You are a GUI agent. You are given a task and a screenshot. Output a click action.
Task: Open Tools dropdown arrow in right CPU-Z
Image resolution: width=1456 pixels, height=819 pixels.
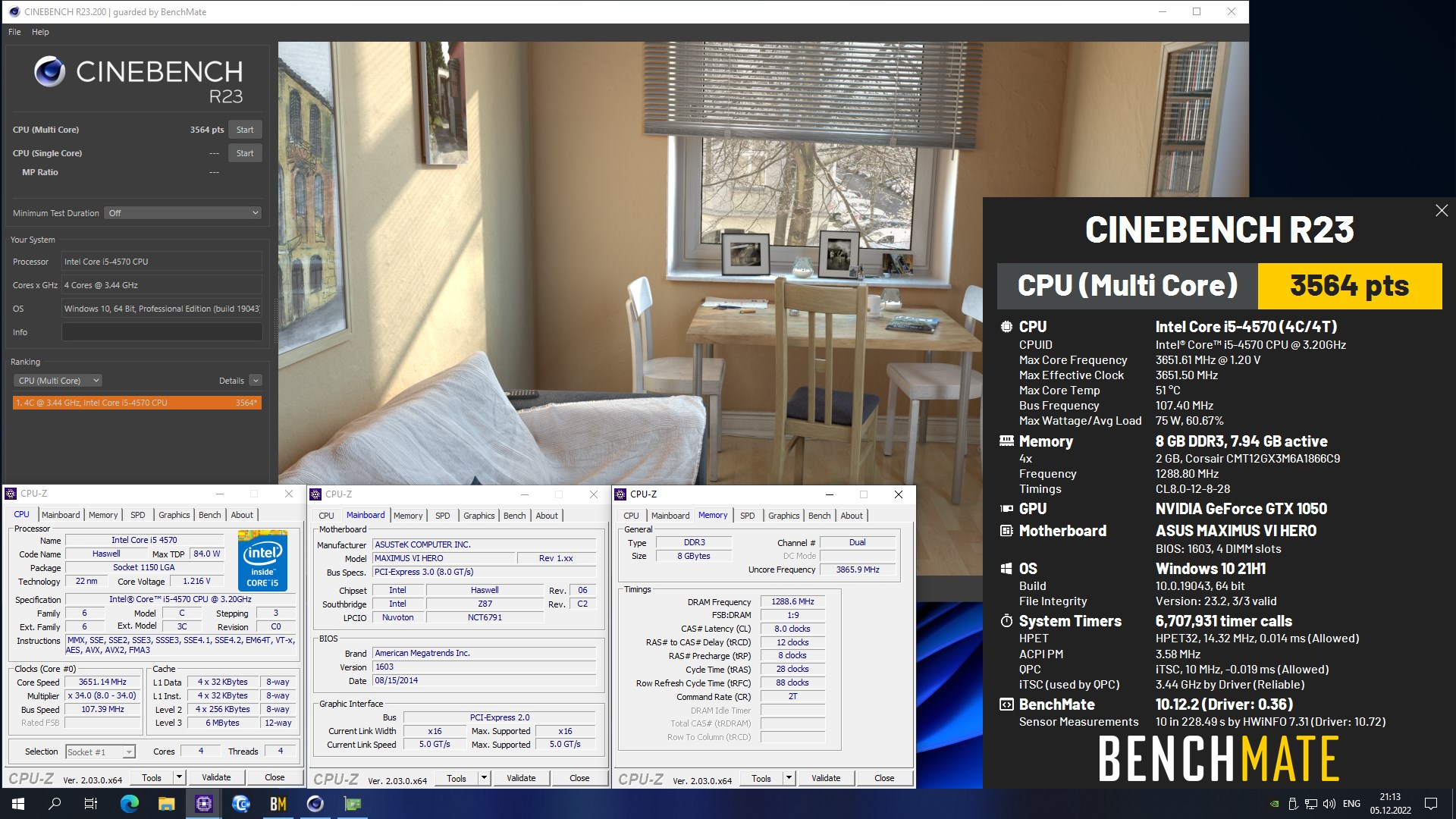coord(789,779)
